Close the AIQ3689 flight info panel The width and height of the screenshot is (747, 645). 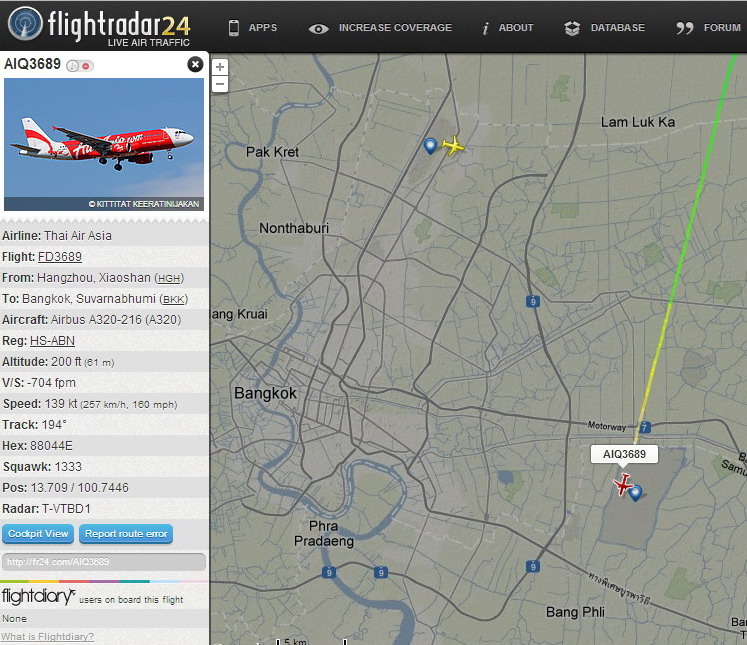click(x=195, y=64)
